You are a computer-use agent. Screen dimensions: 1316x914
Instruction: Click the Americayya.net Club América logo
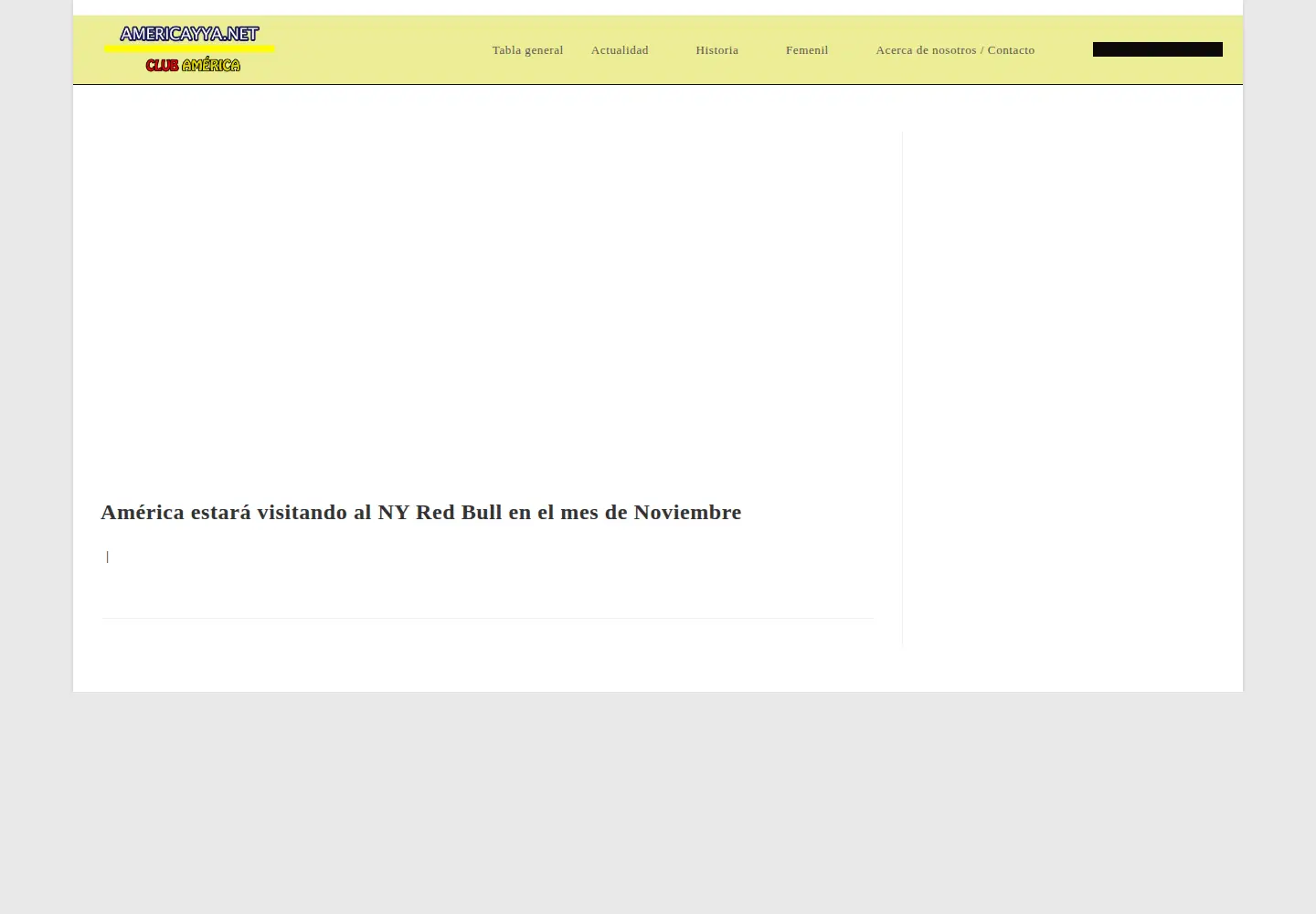[x=189, y=49]
